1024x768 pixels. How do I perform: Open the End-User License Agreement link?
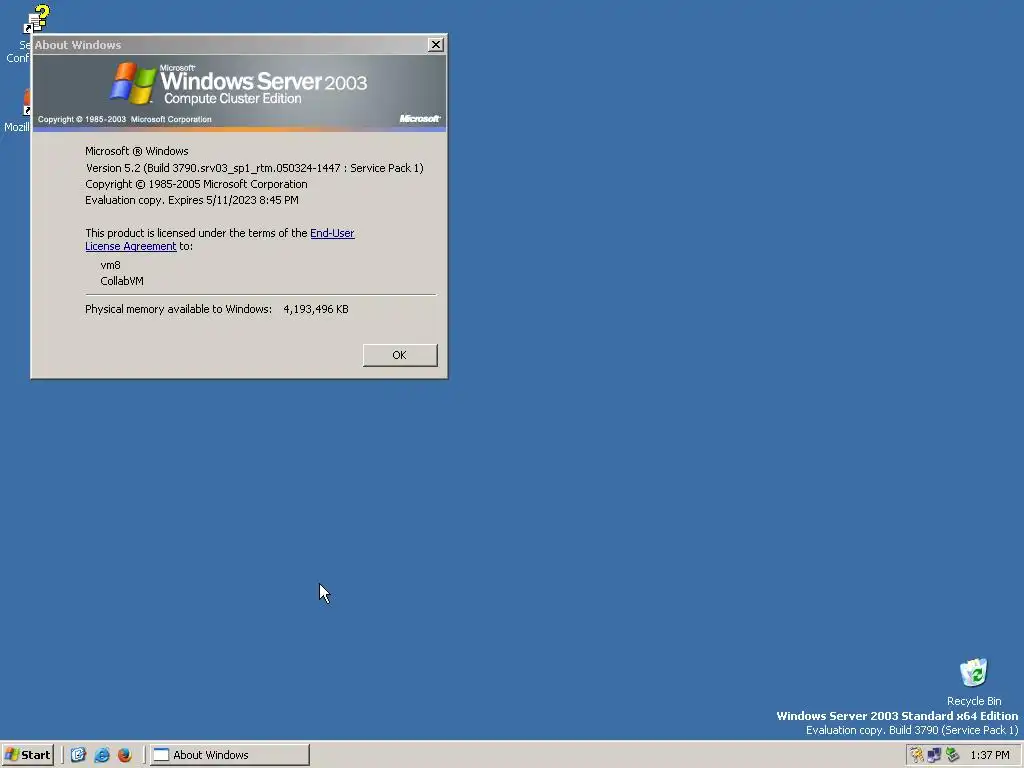pyautogui.click(x=332, y=233)
